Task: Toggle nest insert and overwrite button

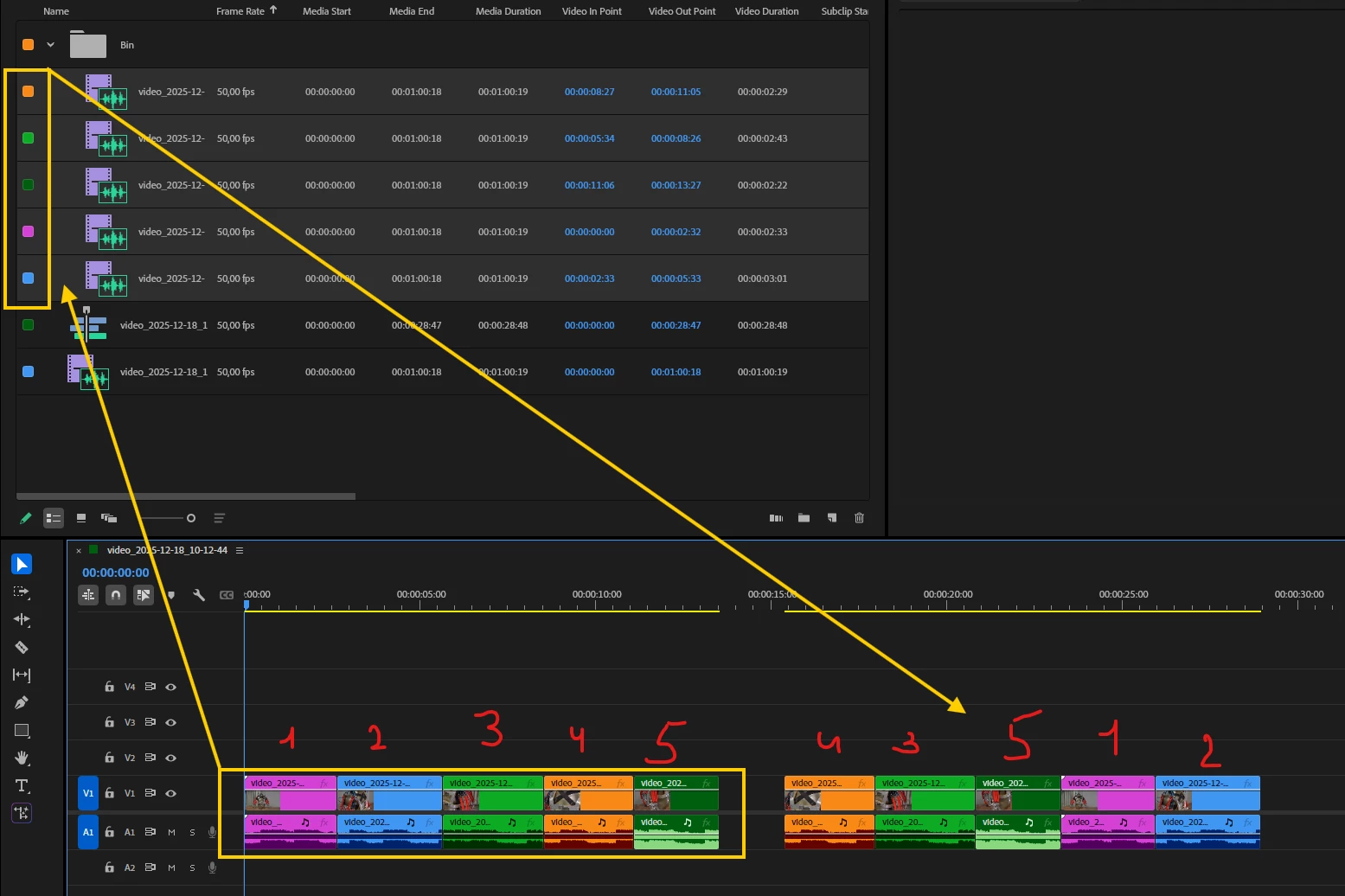Action: (x=88, y=595)
